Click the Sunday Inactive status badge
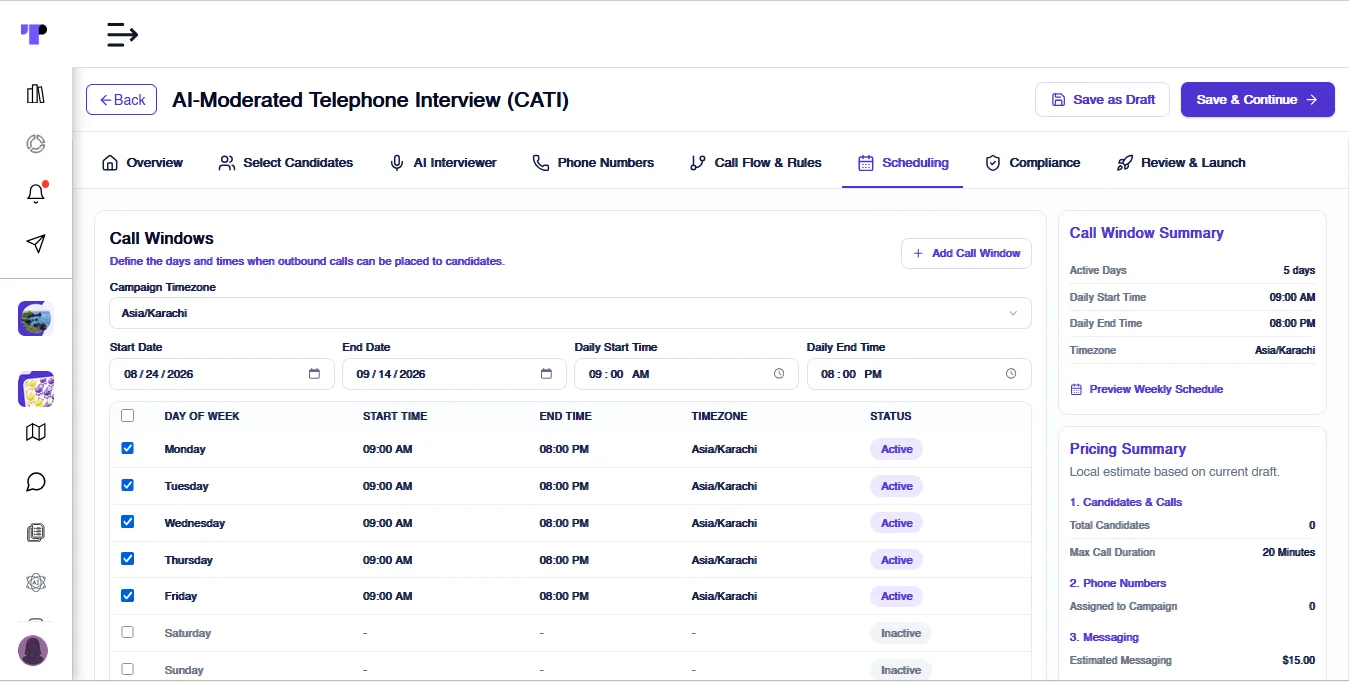Image resolution: width=1349 pixels, height=682 pixels. (x=900, y=670)
